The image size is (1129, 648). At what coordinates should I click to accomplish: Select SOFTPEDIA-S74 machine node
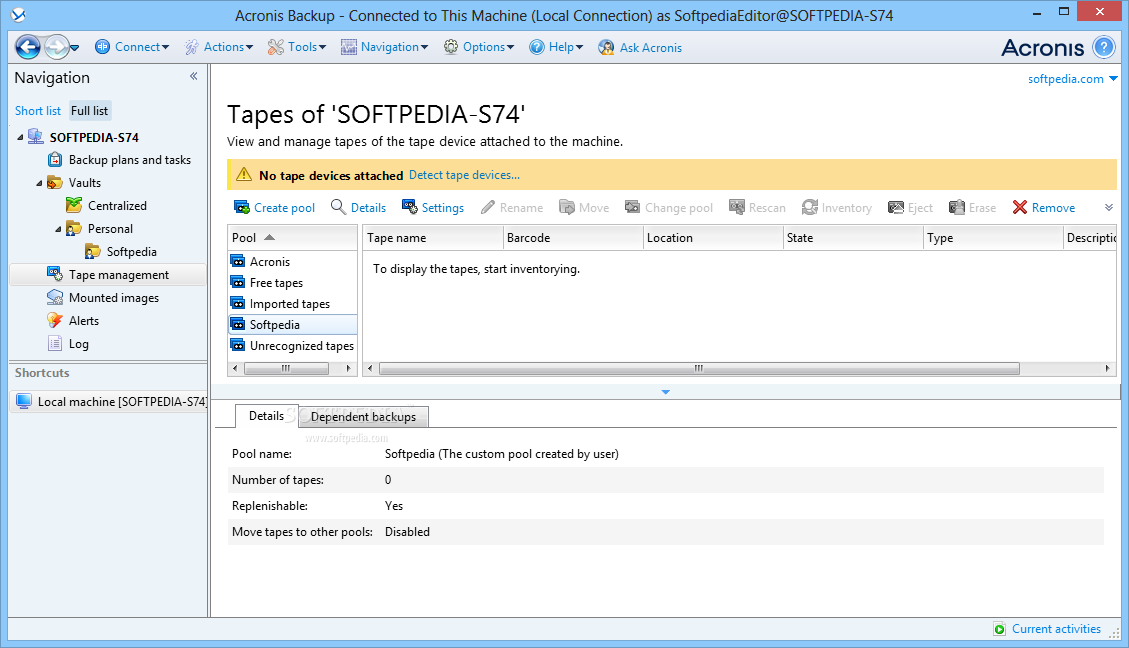click(94, 138)
